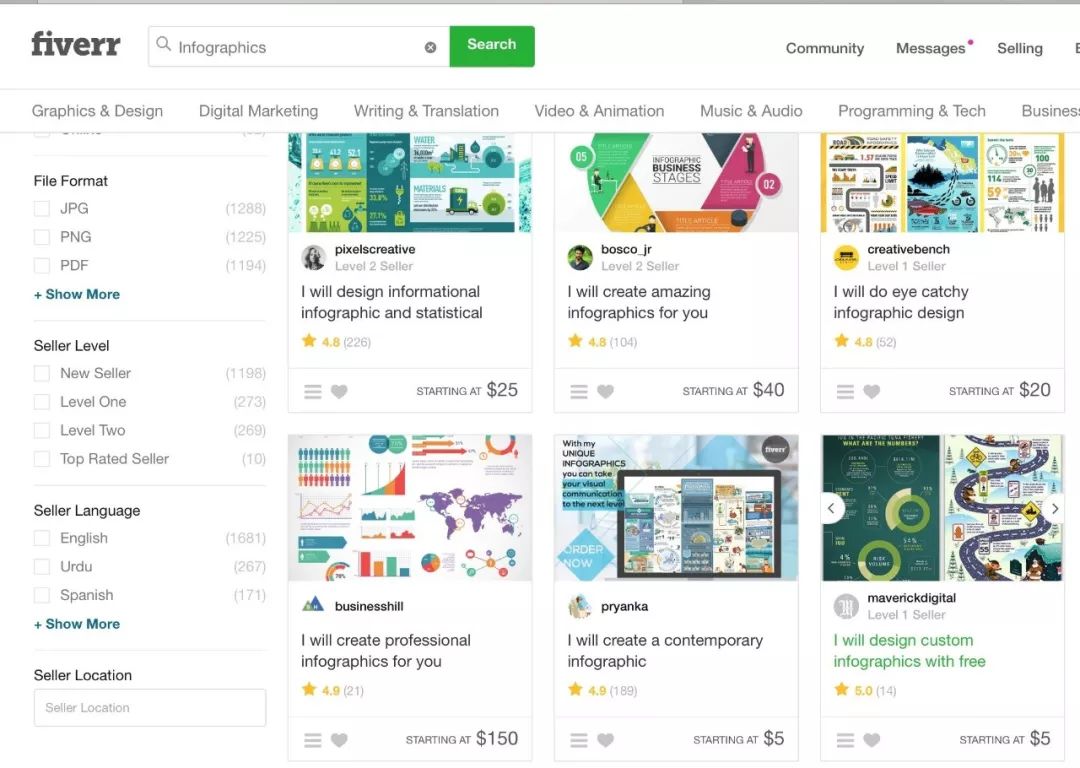Screen dimensions: 1080x768
Task: Check the Top Rated Seller filter
Action: click(42, 459)
